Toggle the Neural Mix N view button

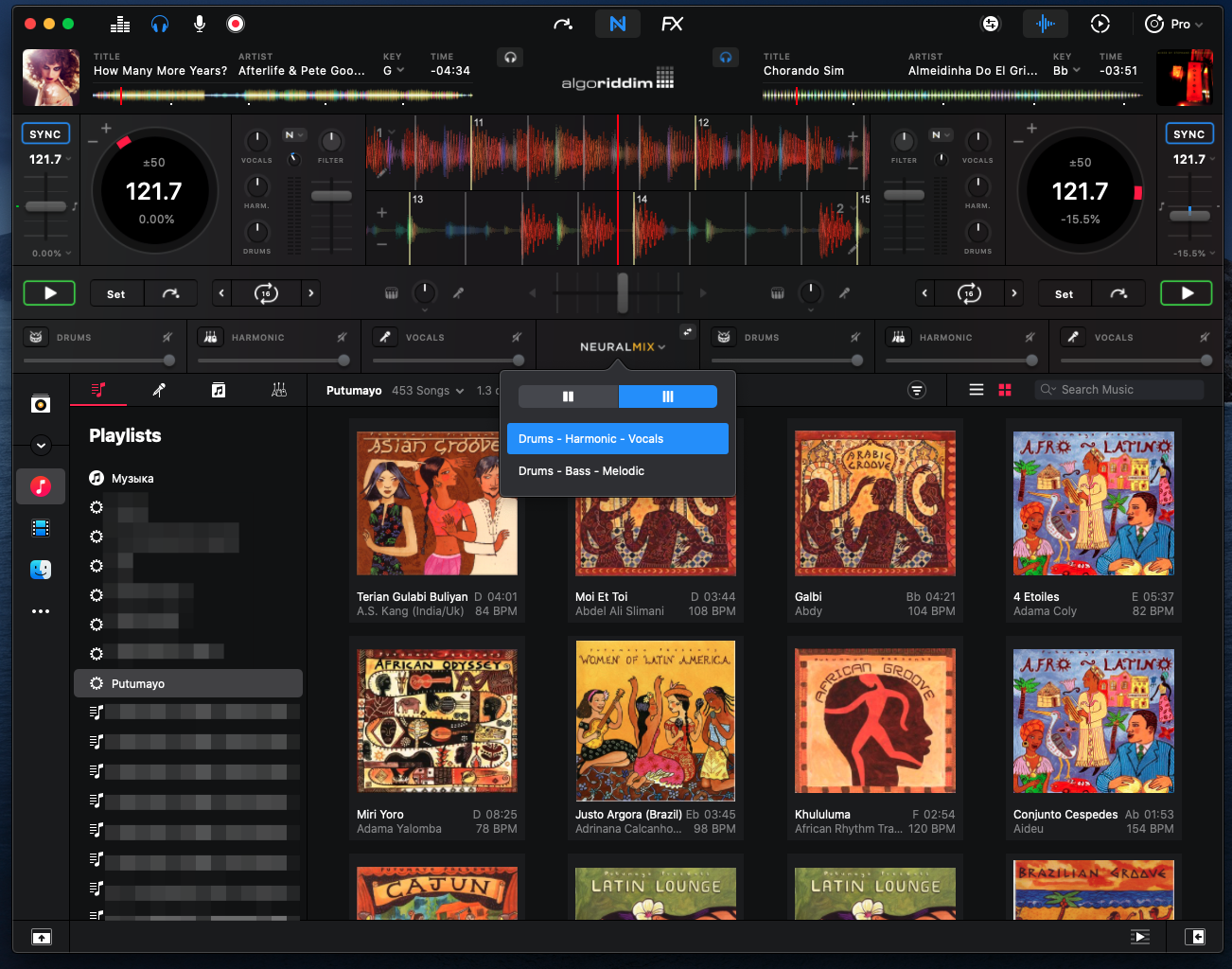point(618,24)
